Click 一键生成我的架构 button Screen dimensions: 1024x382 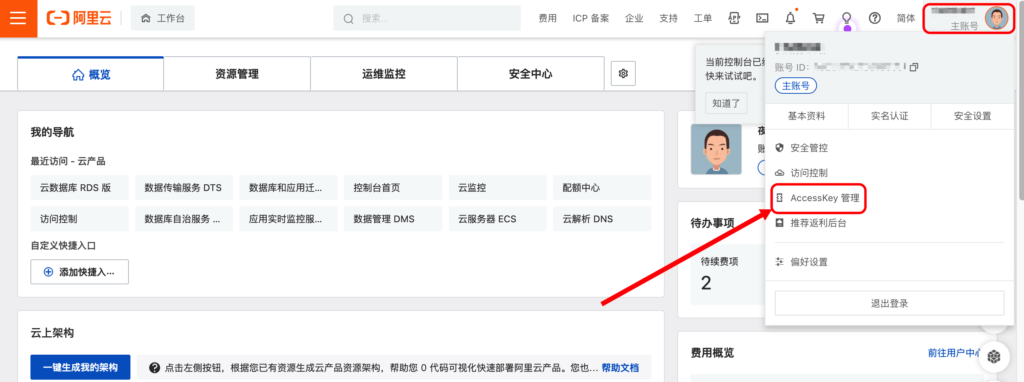(80, 368)
